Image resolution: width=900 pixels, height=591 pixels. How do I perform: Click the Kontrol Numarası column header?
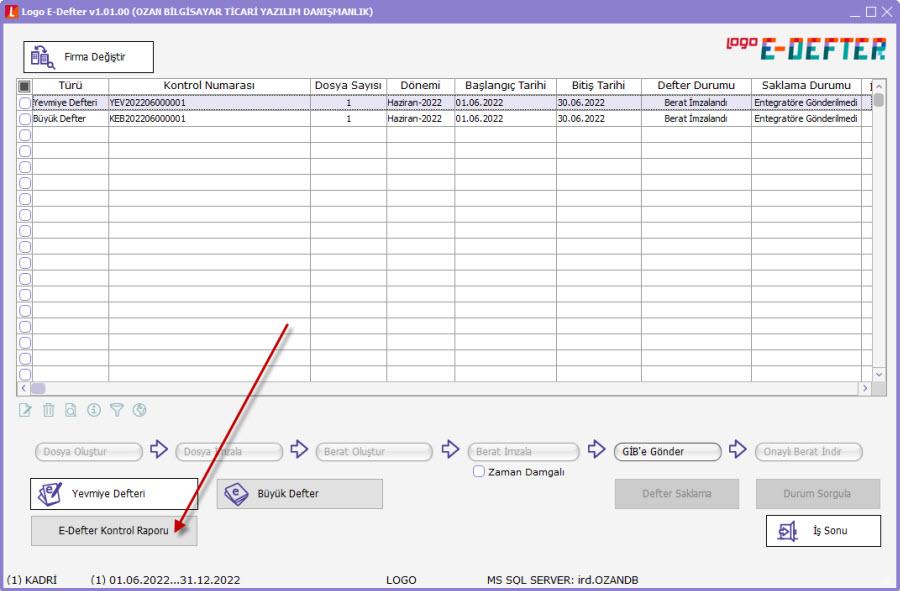(x=209, y=86)
